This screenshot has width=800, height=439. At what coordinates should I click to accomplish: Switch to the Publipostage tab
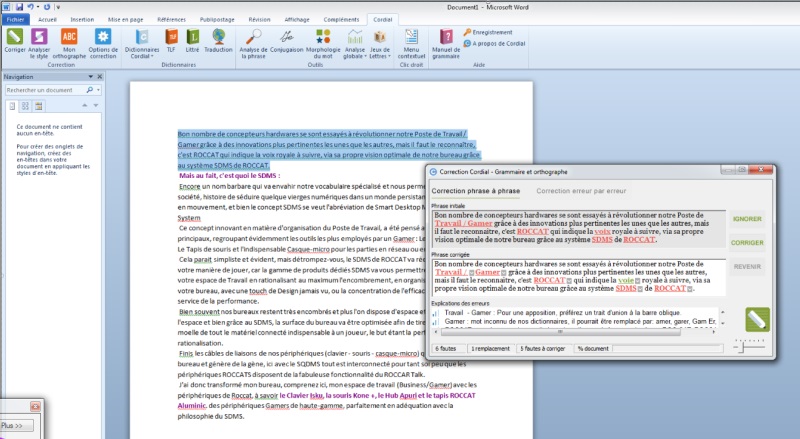click(x=217, y=19)
